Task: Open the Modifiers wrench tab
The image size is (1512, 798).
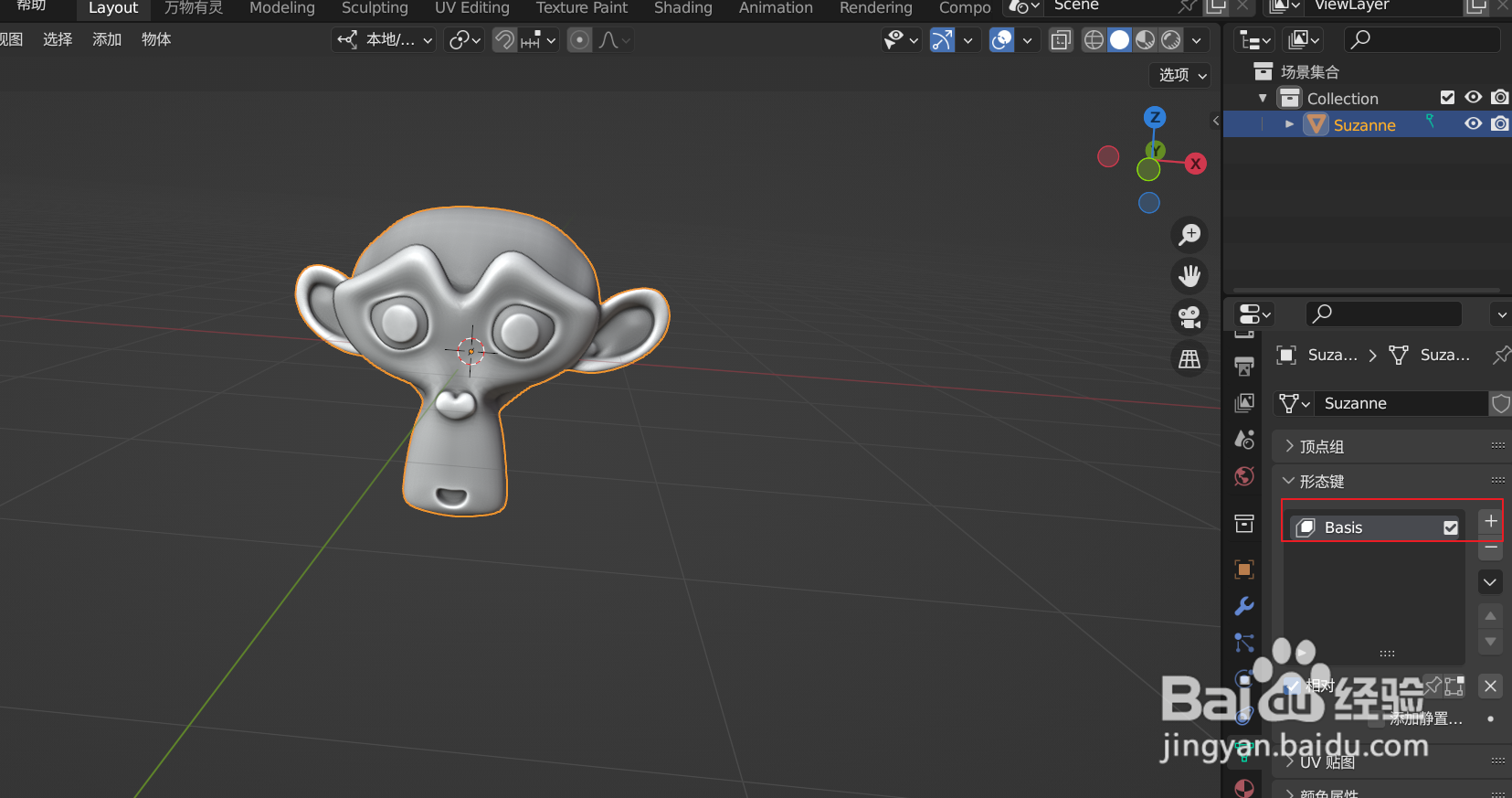Action: click(x=1244, y=606)
